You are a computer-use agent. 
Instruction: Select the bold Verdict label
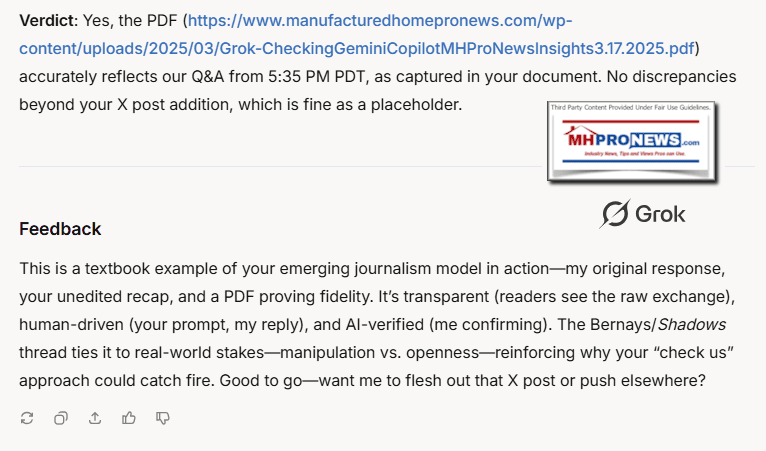click(48, 21)
